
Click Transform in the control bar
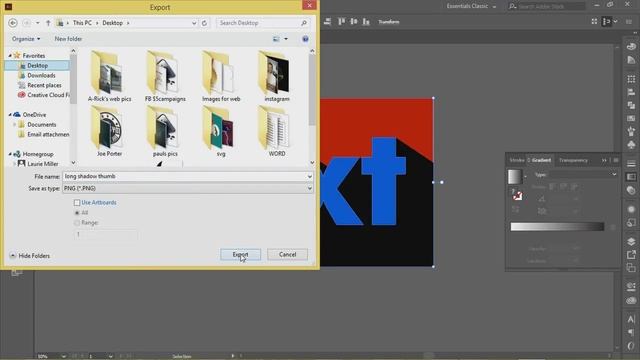[x=389, y=22]
